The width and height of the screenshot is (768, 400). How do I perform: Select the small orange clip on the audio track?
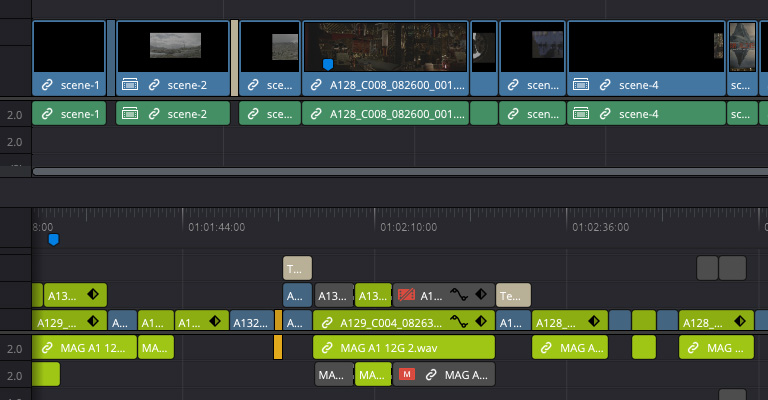(x=278, y=348)
